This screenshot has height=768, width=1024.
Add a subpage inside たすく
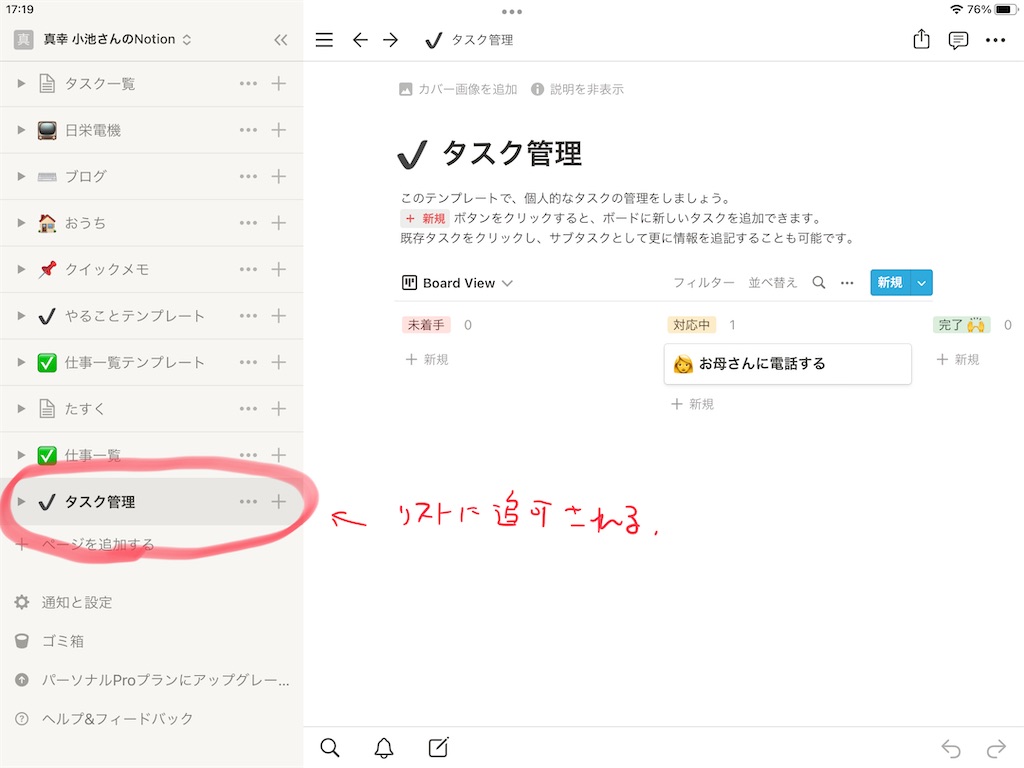[x=279, y=409]
